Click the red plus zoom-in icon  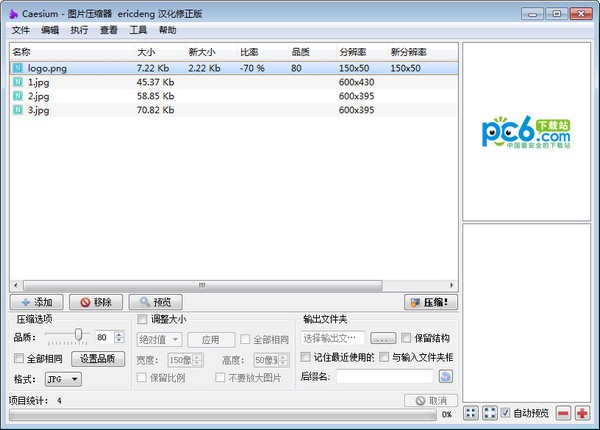tap(583, 413)
